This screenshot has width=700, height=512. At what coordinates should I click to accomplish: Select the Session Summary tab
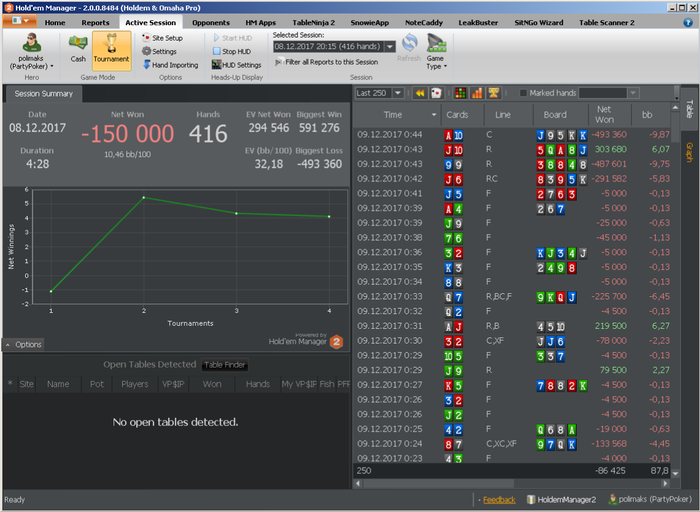(43, 94)
